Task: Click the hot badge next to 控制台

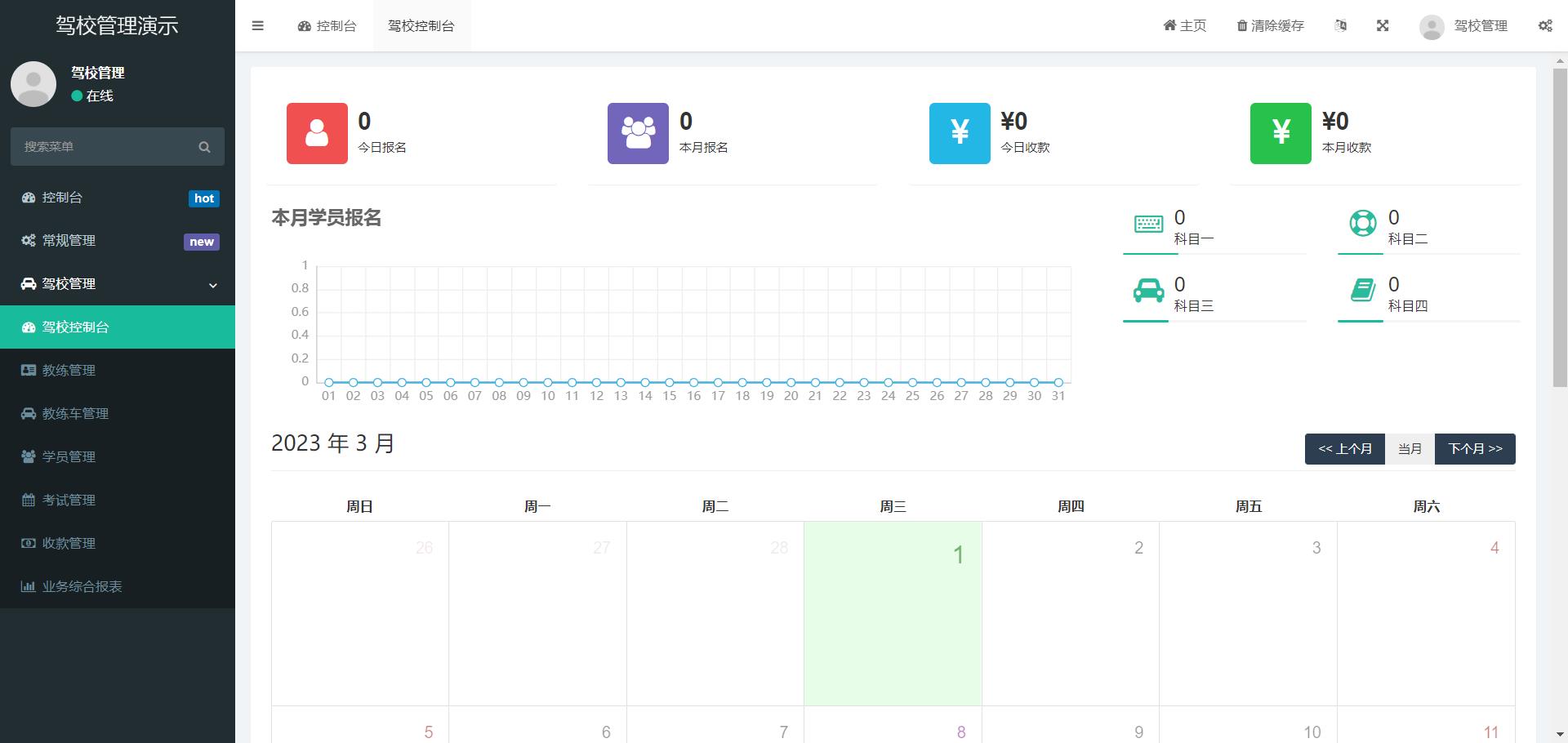Action: pos(204,198)
